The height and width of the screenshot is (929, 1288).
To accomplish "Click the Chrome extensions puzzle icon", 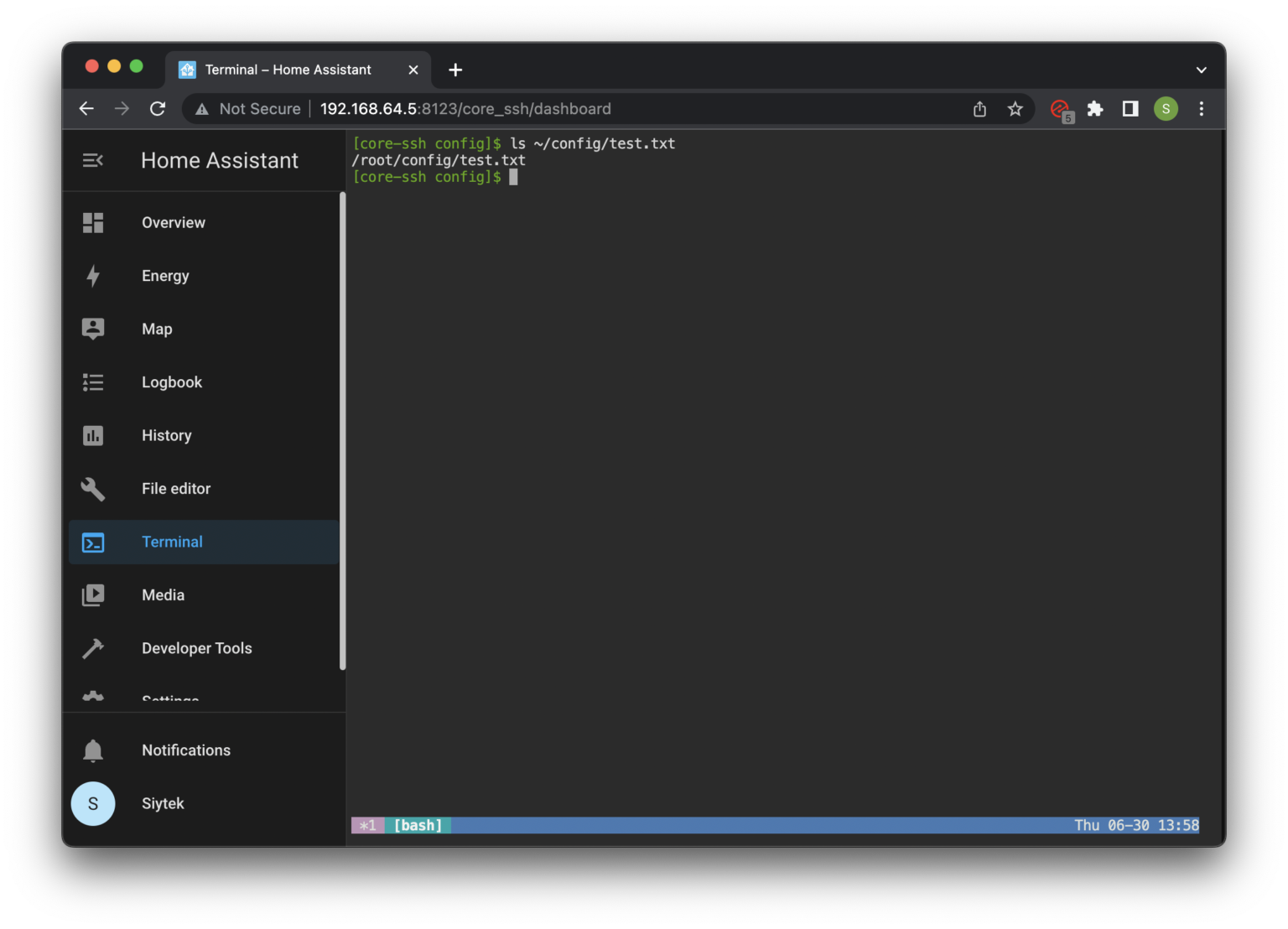I will click(1095, 108).
